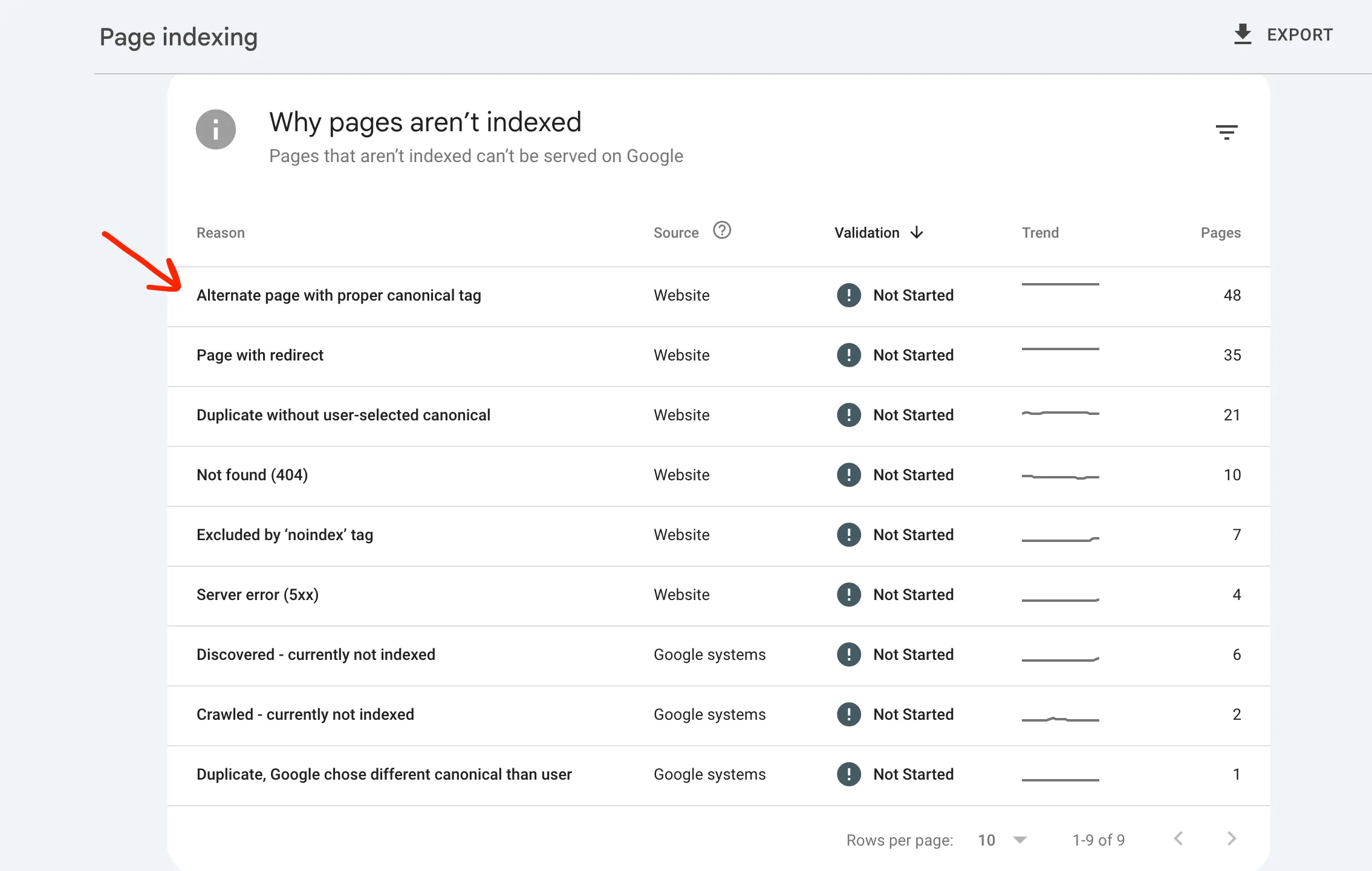Screen dimensions: 1372x871
Task: Click Not Started in Not found (404) row
Action: point(913,475)
